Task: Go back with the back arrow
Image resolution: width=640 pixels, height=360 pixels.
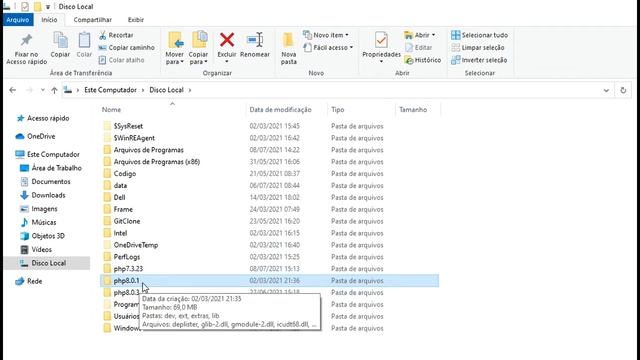Action: tap(13, 90)
